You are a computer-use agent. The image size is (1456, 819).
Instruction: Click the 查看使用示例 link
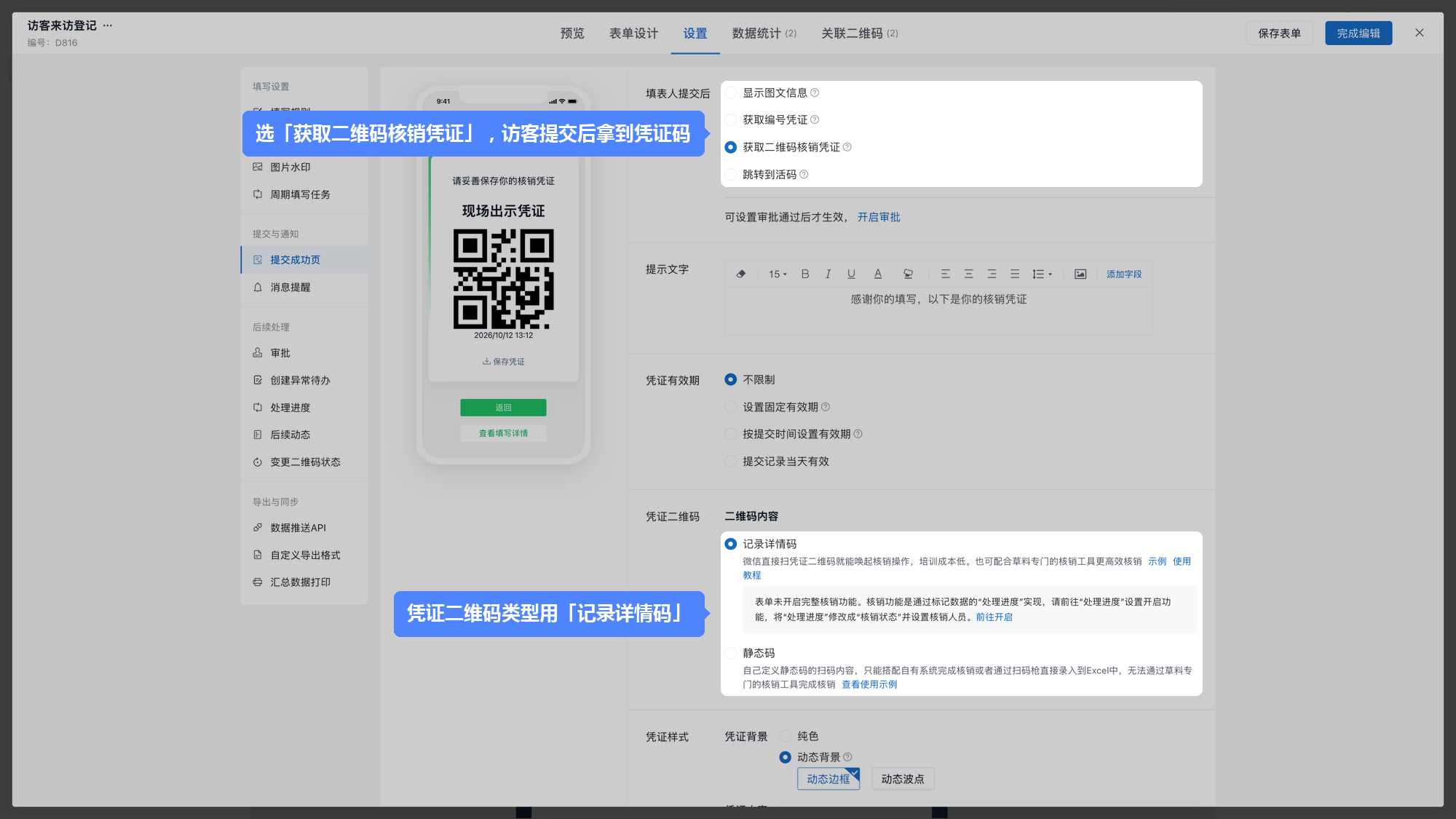(x=869, y=684)
